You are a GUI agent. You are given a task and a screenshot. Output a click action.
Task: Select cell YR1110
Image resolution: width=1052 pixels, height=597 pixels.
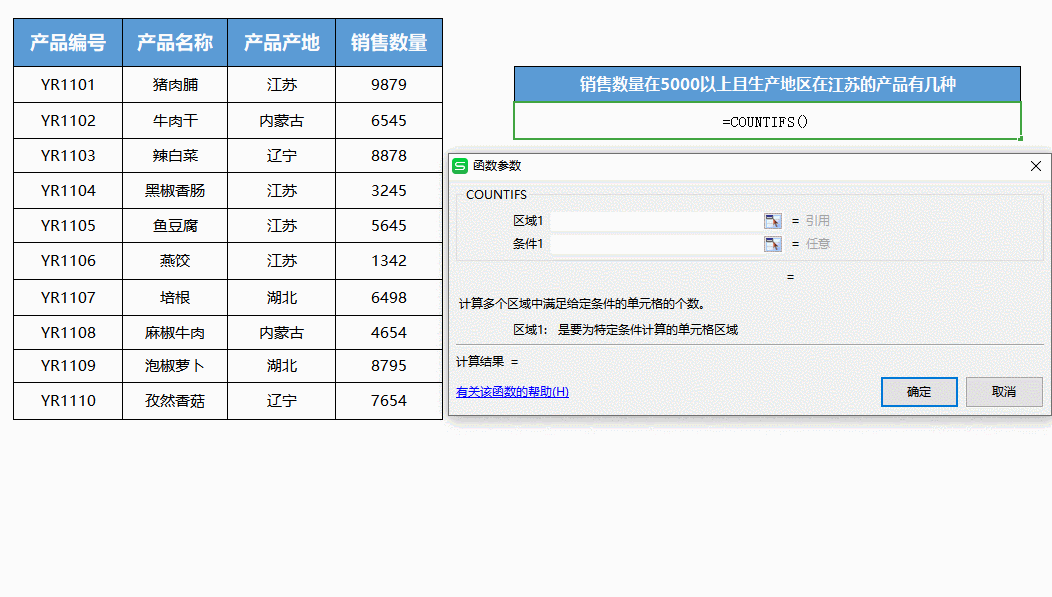click(x=68, y=401)
